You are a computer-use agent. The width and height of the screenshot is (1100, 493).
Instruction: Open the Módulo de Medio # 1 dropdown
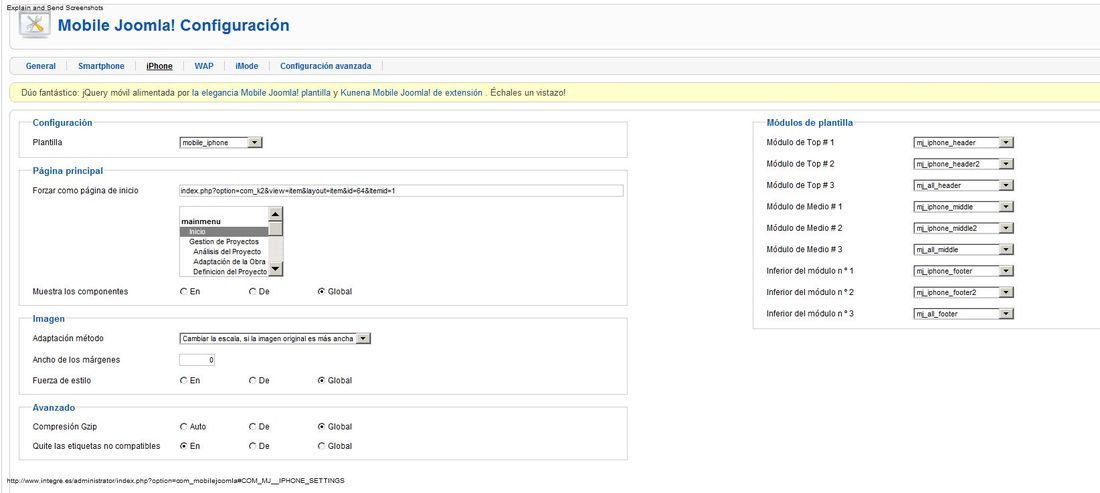964,207
